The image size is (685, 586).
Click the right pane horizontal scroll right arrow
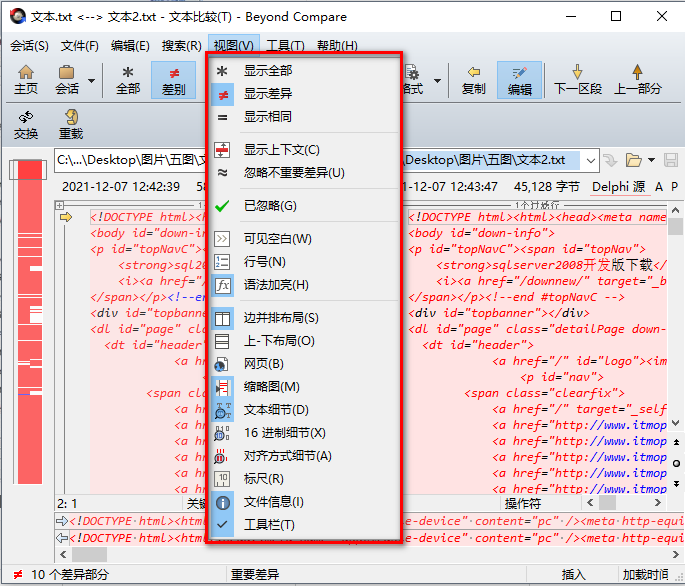[x=658, y=503]
